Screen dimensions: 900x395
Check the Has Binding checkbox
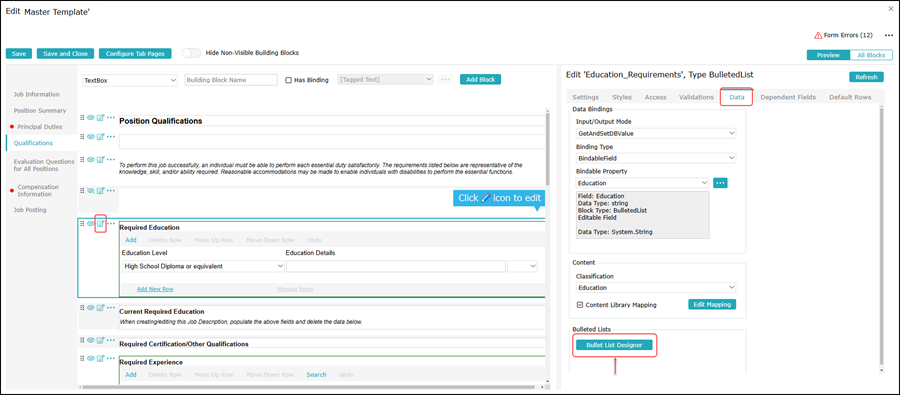pyautogui.click(x=289, y=80)
